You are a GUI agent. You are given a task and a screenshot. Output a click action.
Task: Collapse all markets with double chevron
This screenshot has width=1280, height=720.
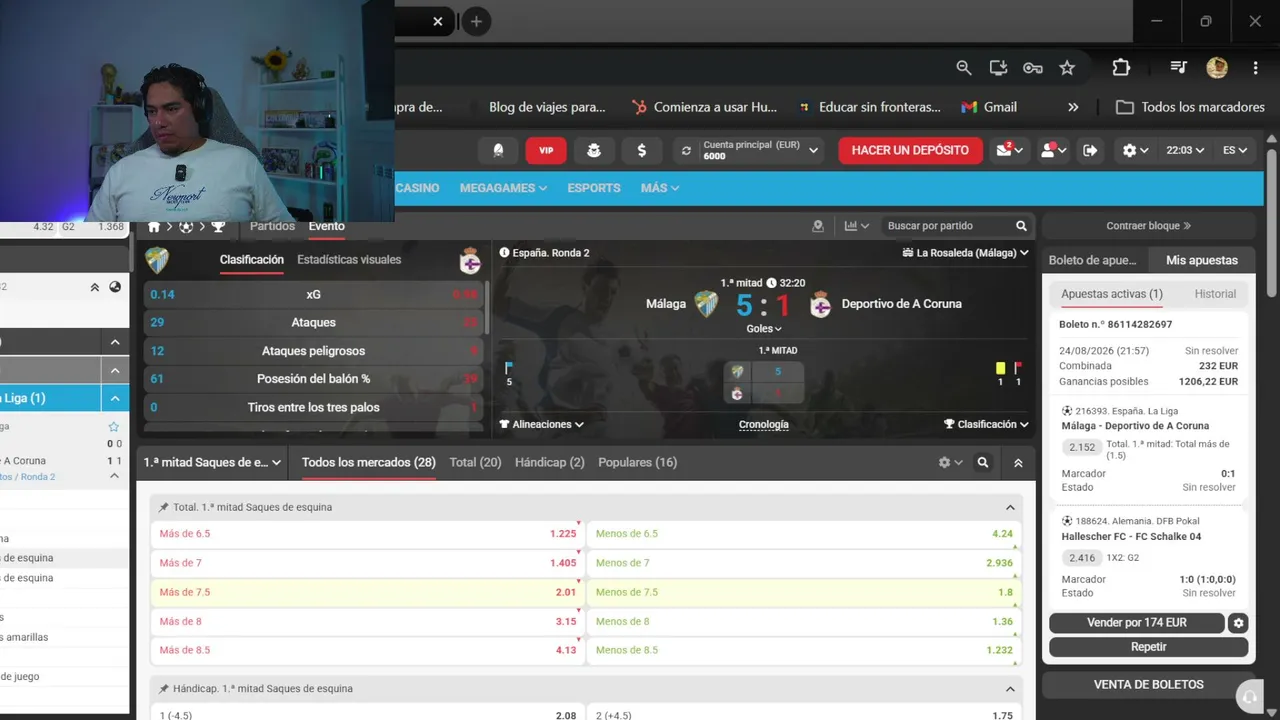(x=1018, y=463)
